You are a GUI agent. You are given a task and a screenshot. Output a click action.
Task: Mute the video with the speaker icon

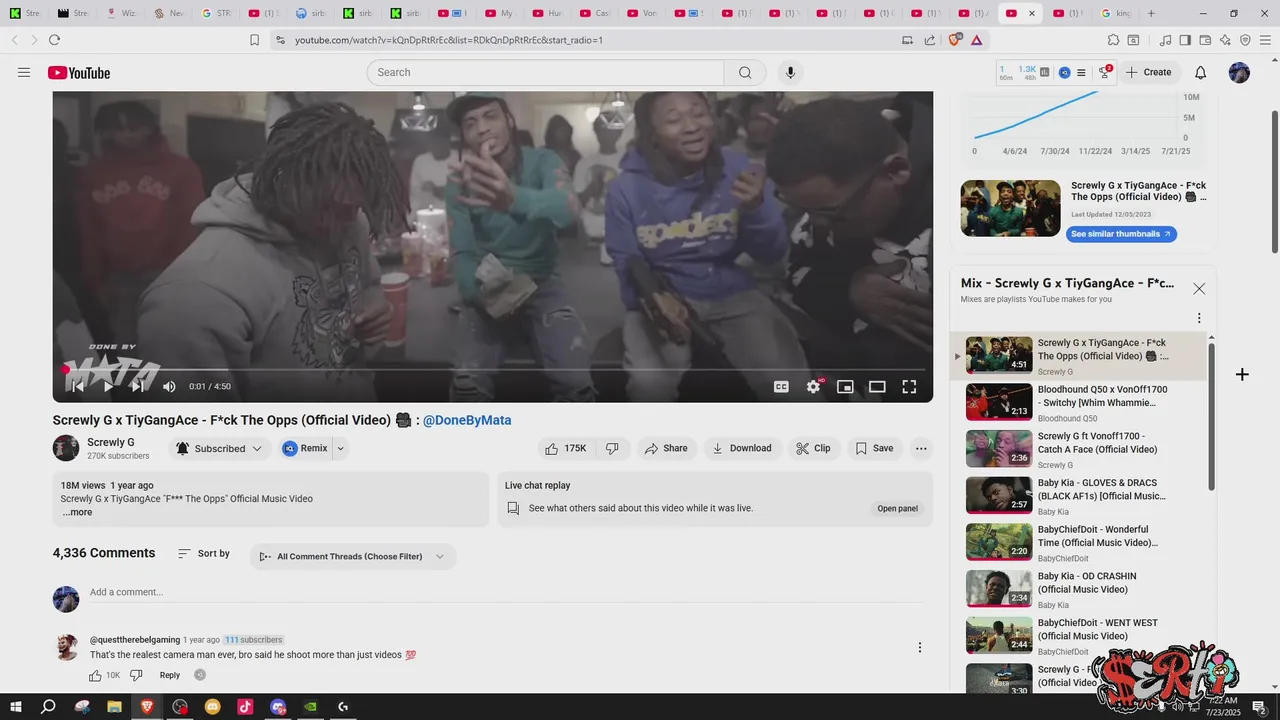[x=169, y=386]
